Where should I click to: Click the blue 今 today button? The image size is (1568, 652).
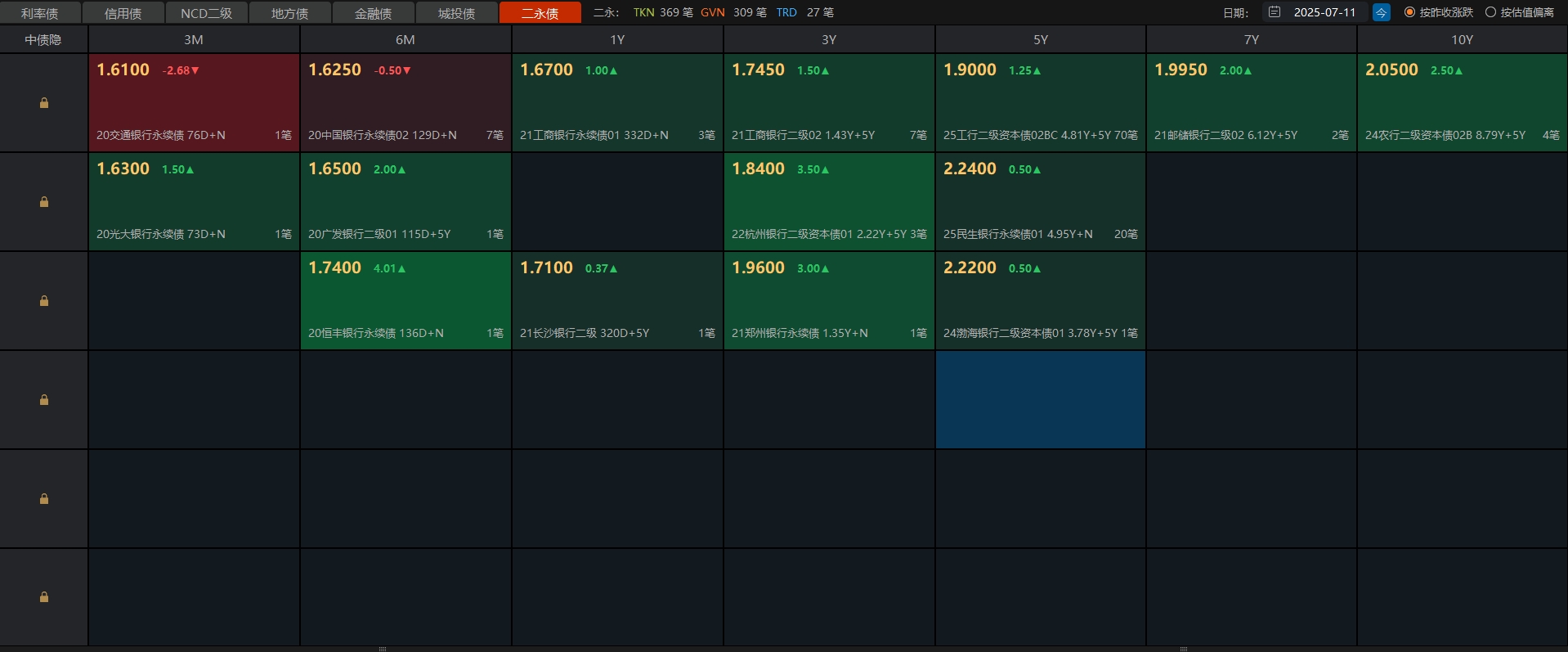(1382, 12)
